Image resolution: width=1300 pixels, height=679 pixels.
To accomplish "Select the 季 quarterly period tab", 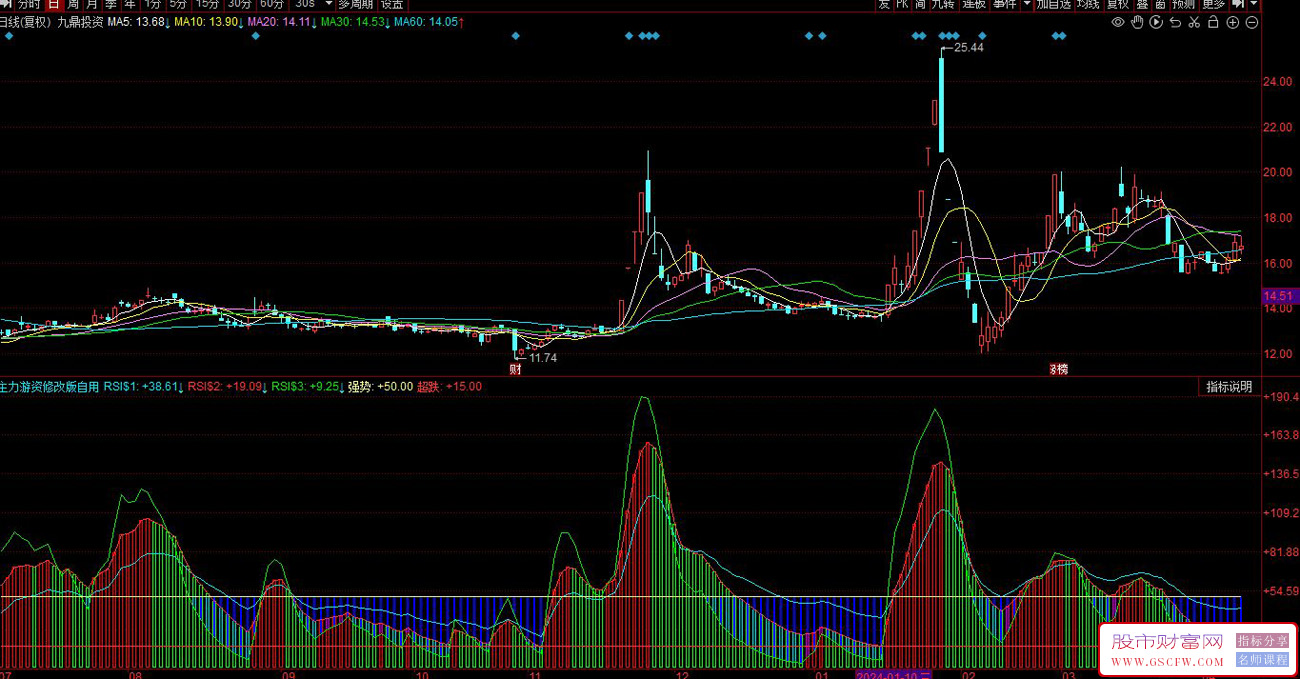I will coord(111,4).
